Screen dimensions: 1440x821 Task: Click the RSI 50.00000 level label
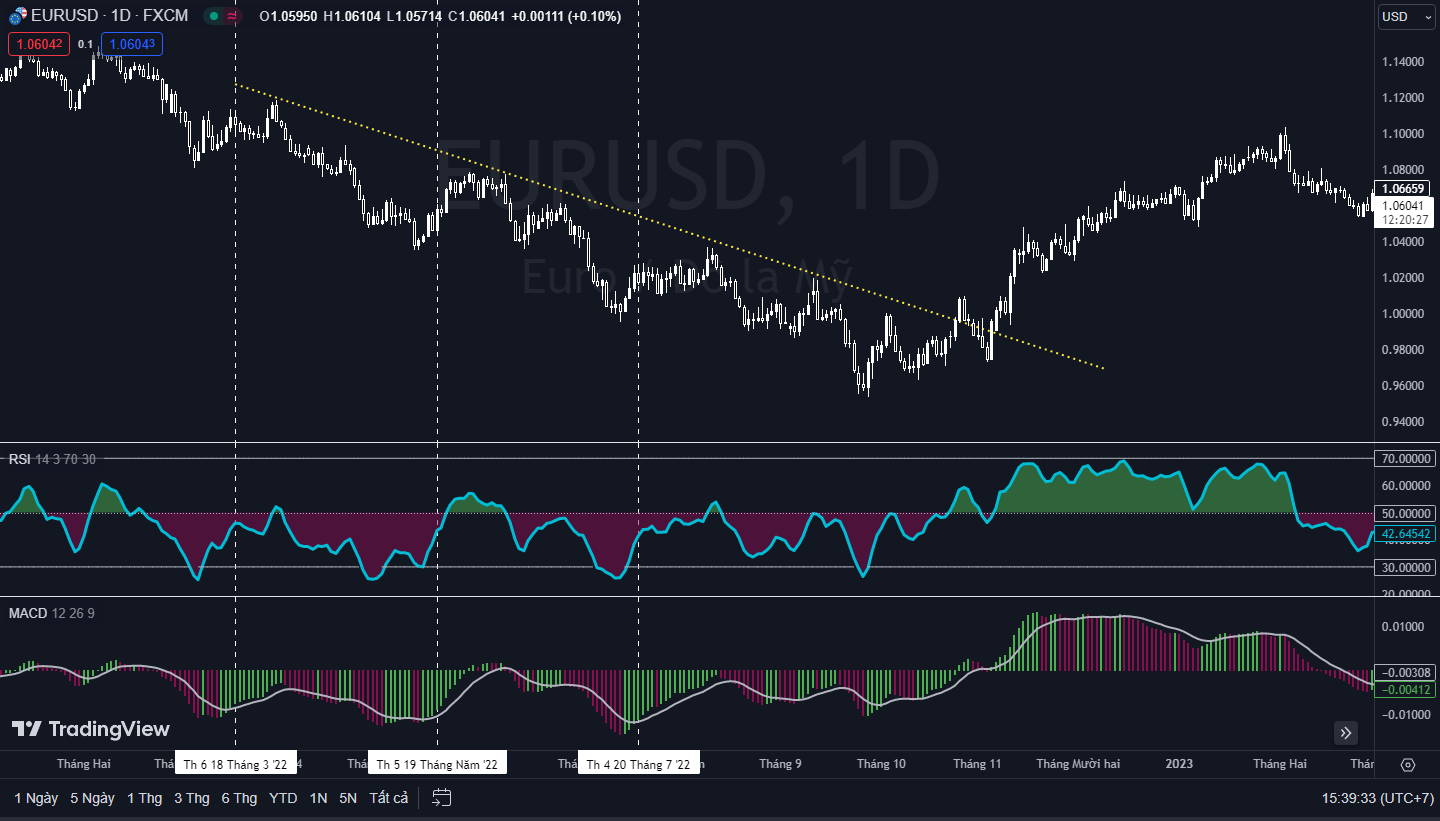click(x=1406, y=513)
